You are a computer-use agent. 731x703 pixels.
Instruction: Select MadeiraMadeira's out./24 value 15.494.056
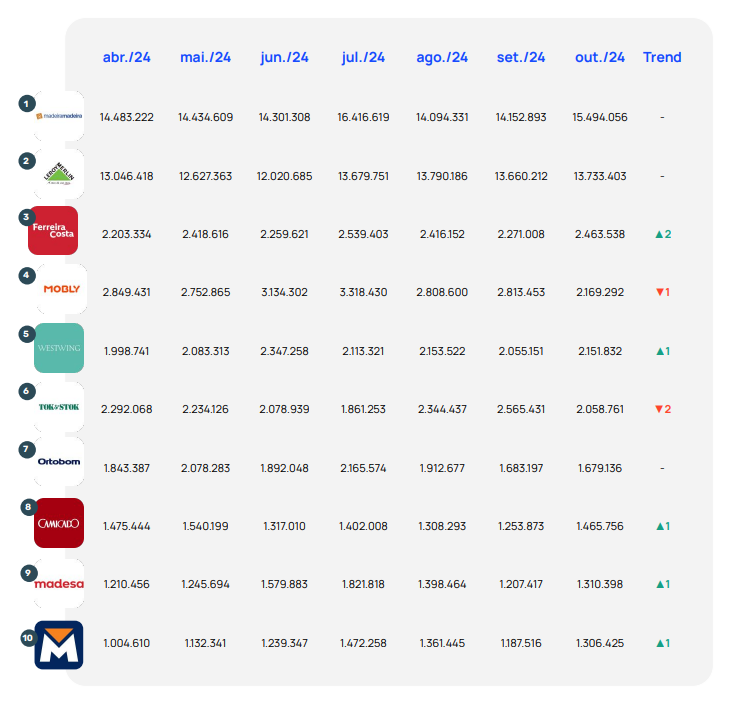click(x=600, y=117)
